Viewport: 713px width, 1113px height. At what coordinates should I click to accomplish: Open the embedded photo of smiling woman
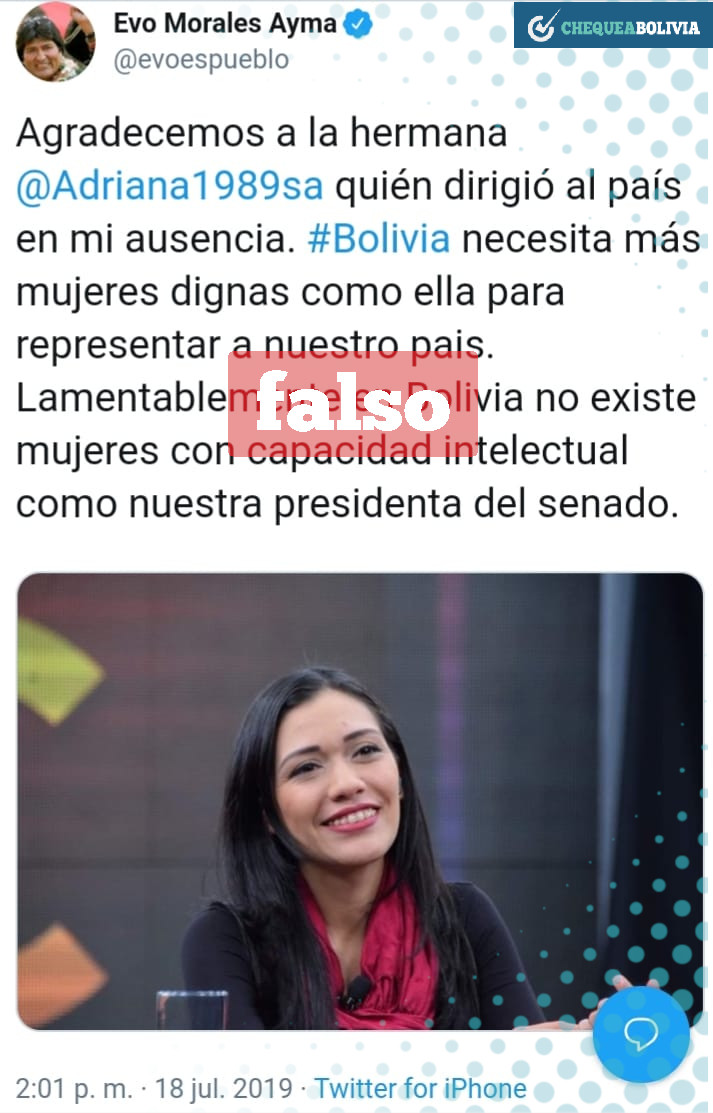pyautogui.click(x=360, y=801)
